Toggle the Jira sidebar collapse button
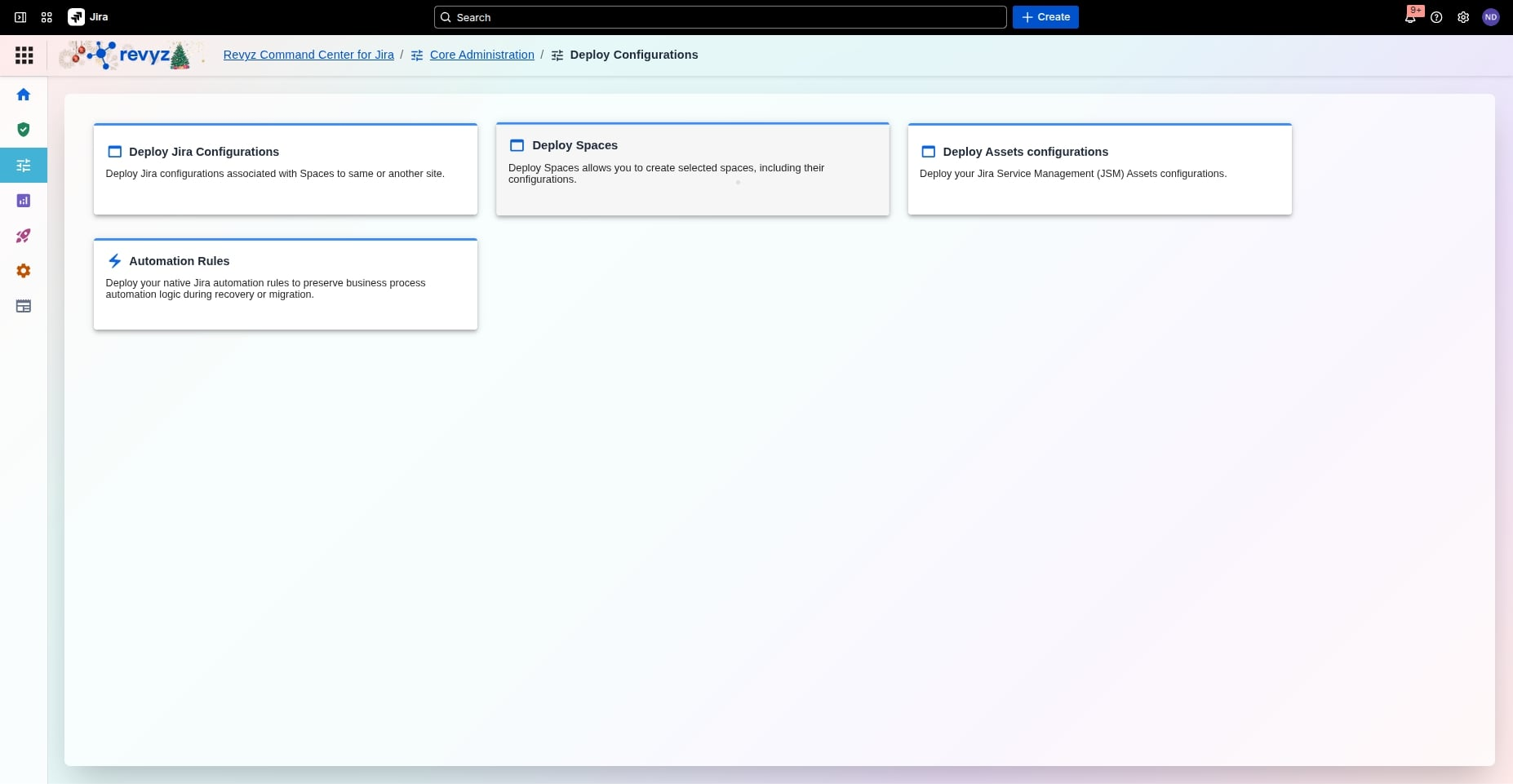 tap(20, 17)
